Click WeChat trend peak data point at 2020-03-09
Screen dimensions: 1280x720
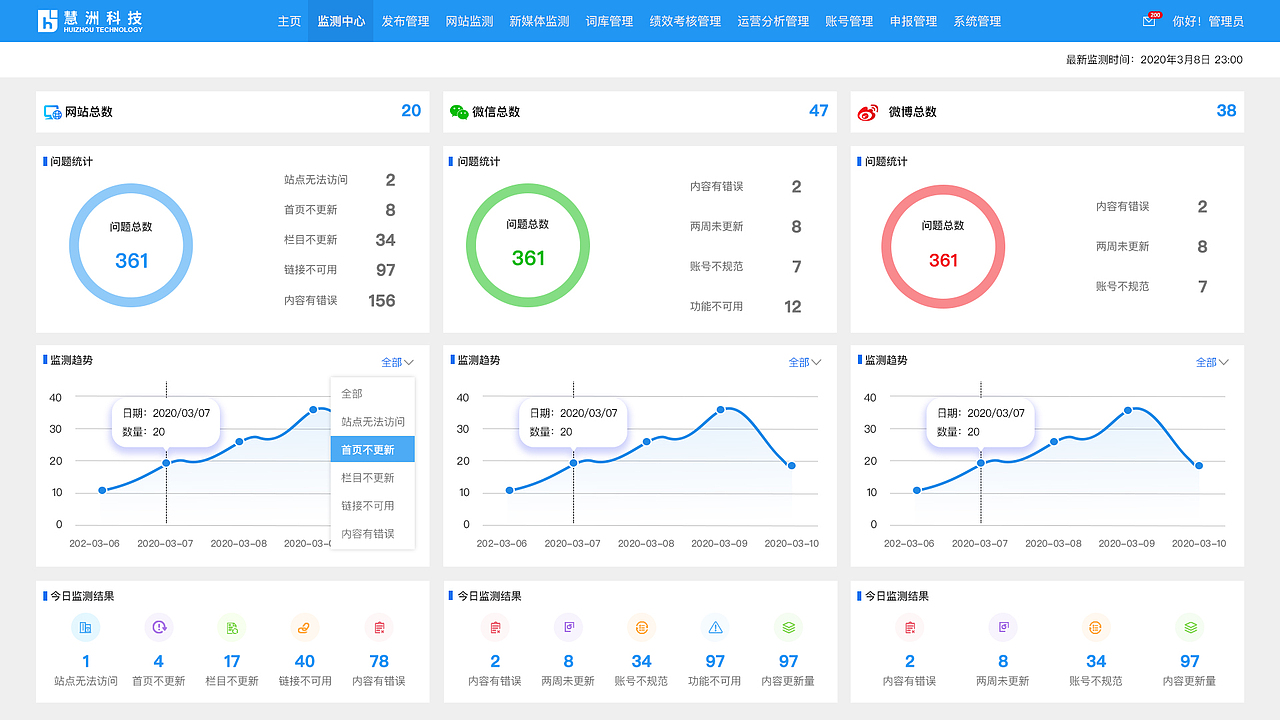coord(720,410)
